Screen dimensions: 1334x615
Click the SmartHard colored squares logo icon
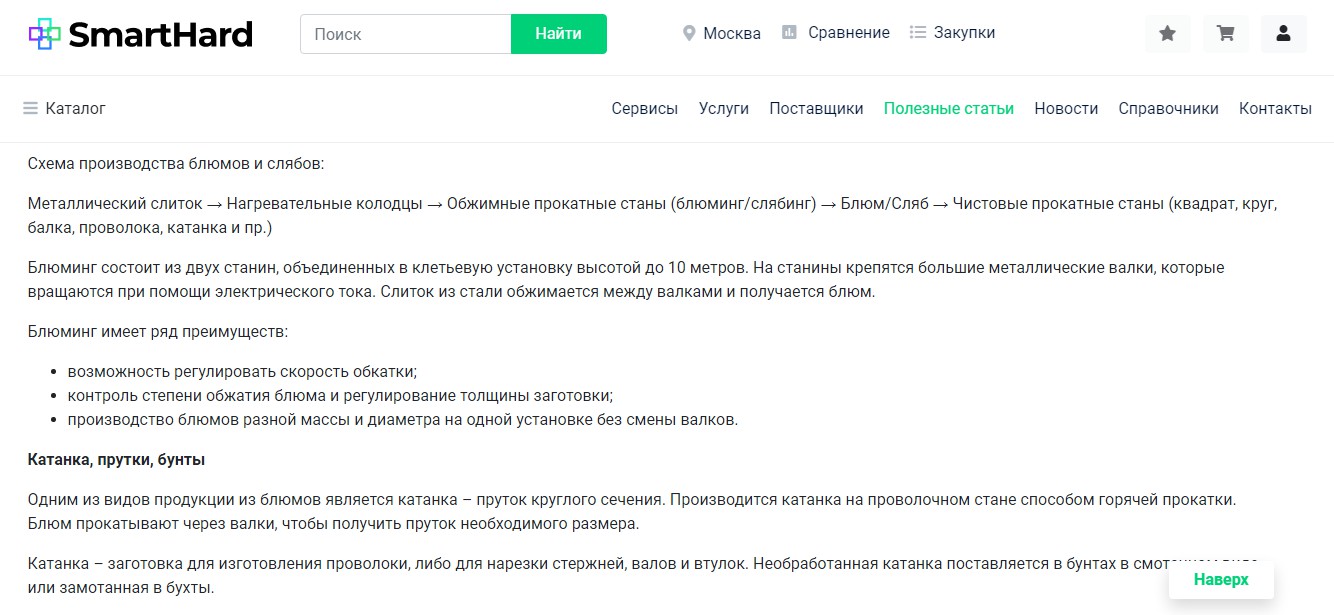pos(45,34)
